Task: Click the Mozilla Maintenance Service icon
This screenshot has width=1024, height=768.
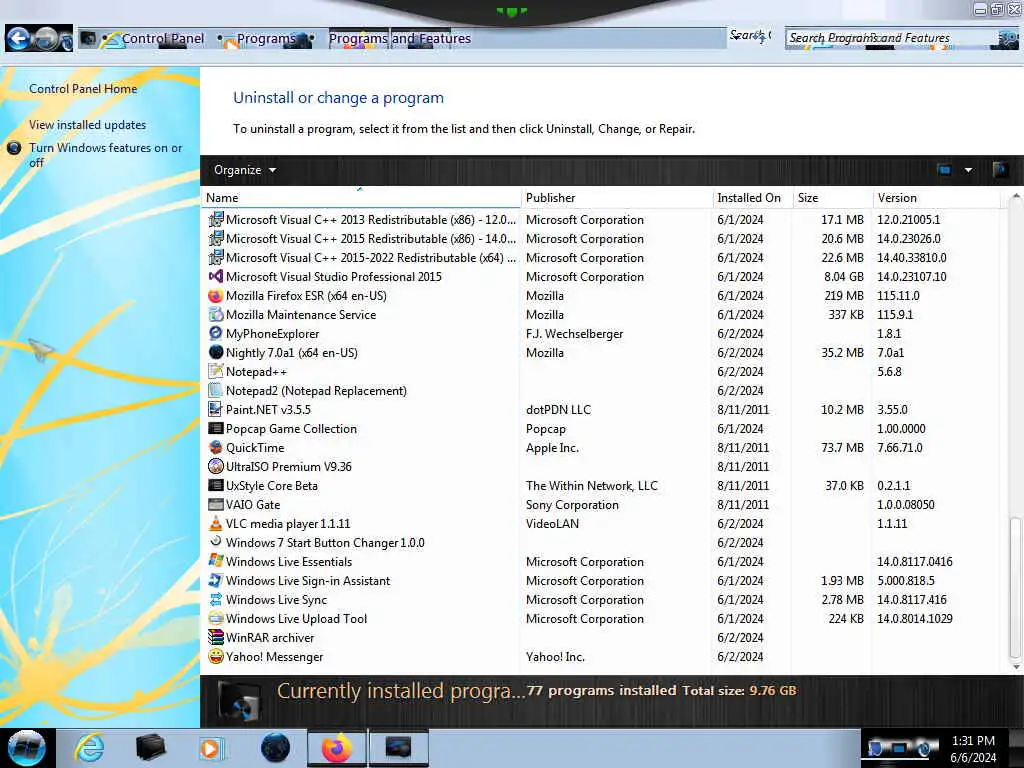Action: pos(216,314)
